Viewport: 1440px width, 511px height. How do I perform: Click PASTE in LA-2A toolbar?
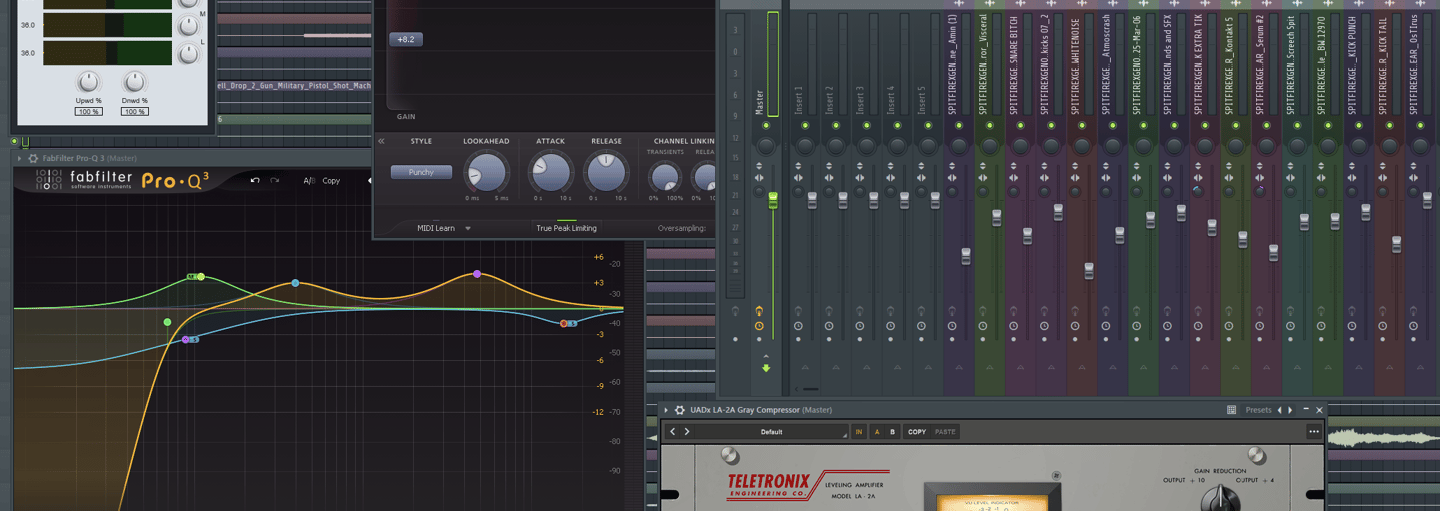[945, 432]
